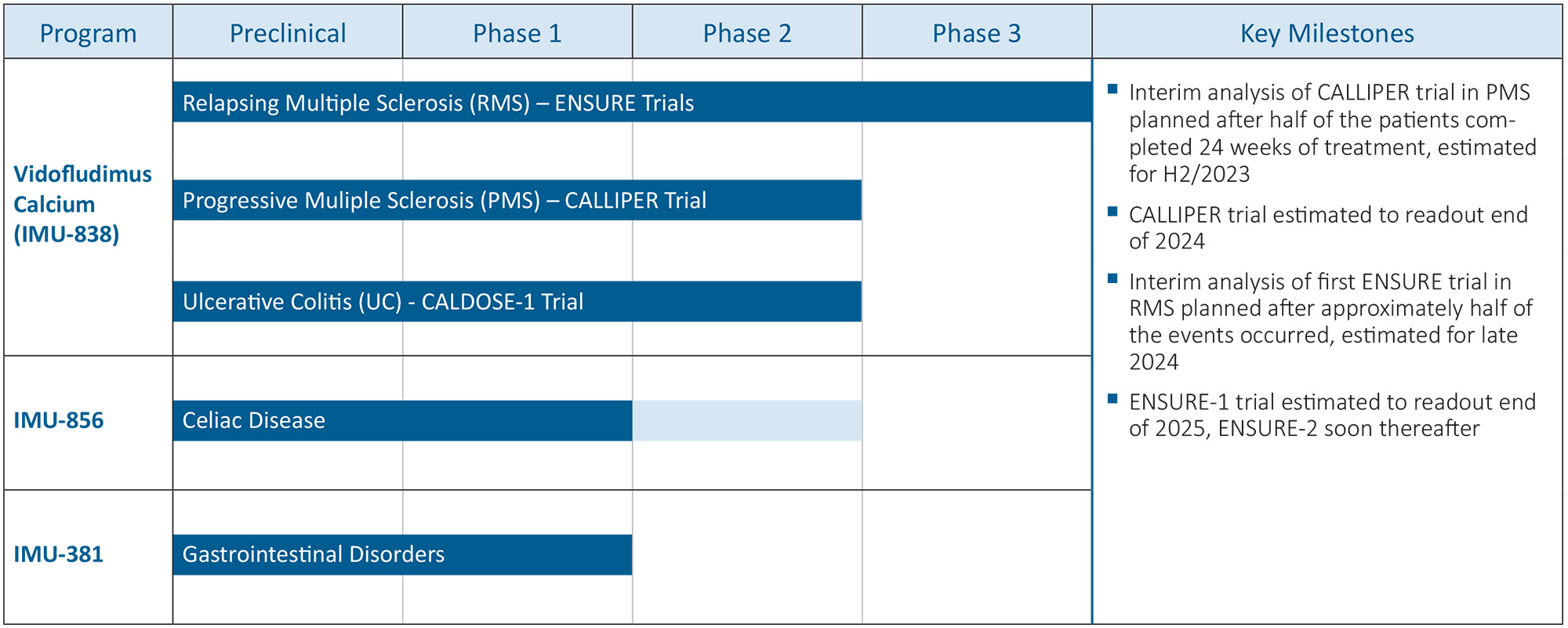
Task: Select the Program column header
Action: click(88, 34)
